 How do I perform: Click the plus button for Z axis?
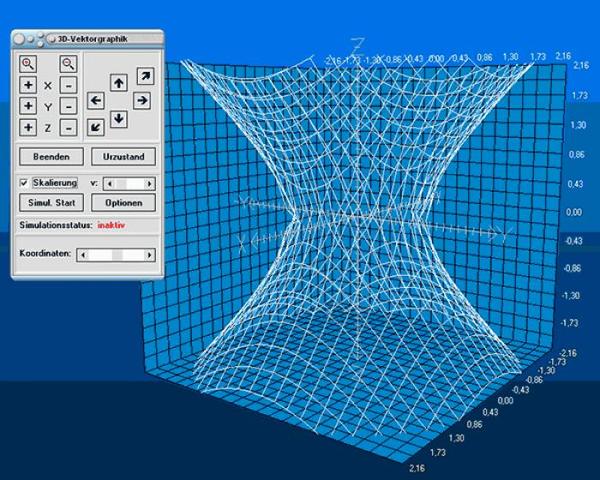[x=28, y=127]
